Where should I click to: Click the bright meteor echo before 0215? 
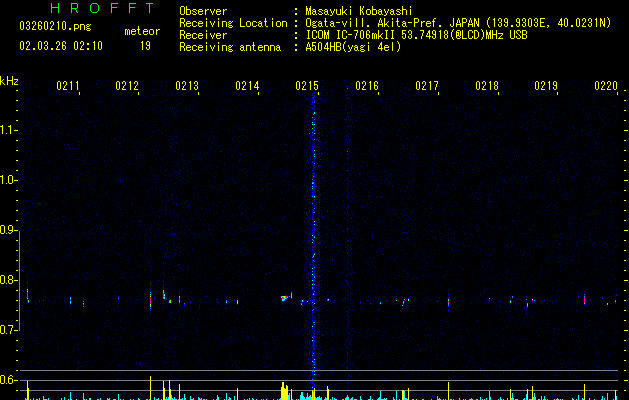285,298
